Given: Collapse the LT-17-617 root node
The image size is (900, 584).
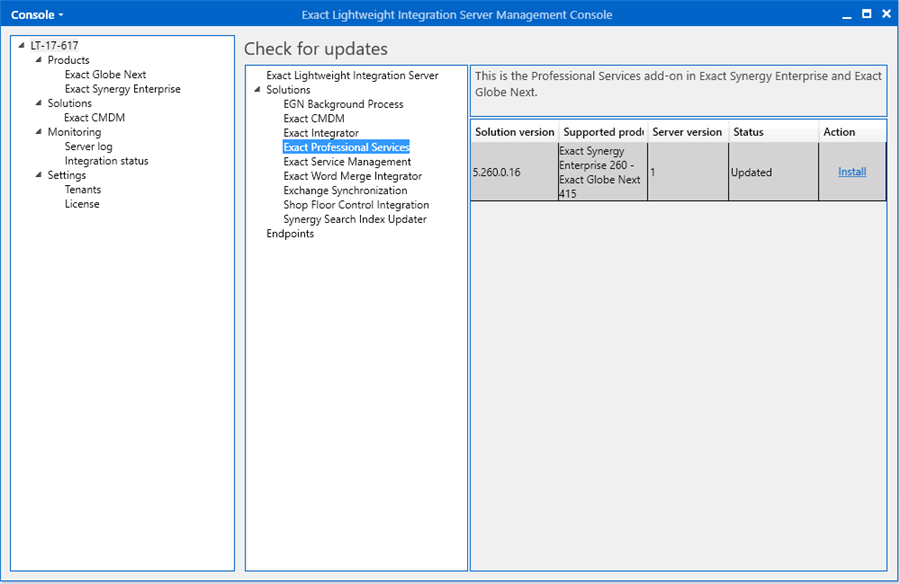Looking at the screenshot, I should click(21, 45).
